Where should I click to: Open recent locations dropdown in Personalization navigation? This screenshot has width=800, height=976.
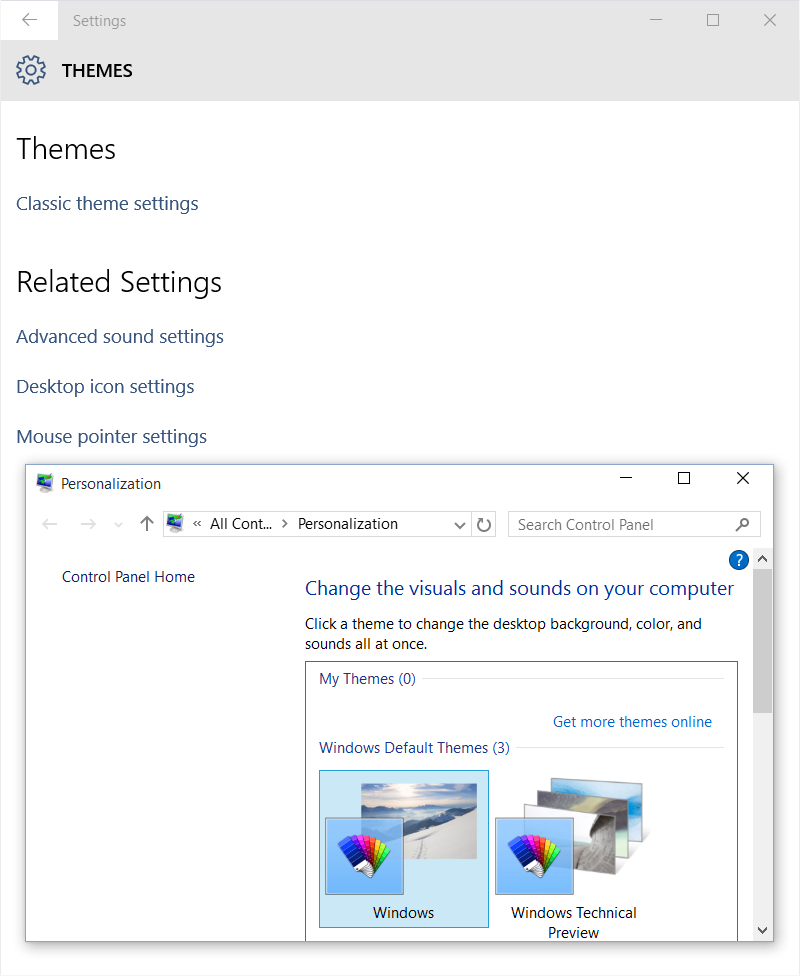point(118,525)
